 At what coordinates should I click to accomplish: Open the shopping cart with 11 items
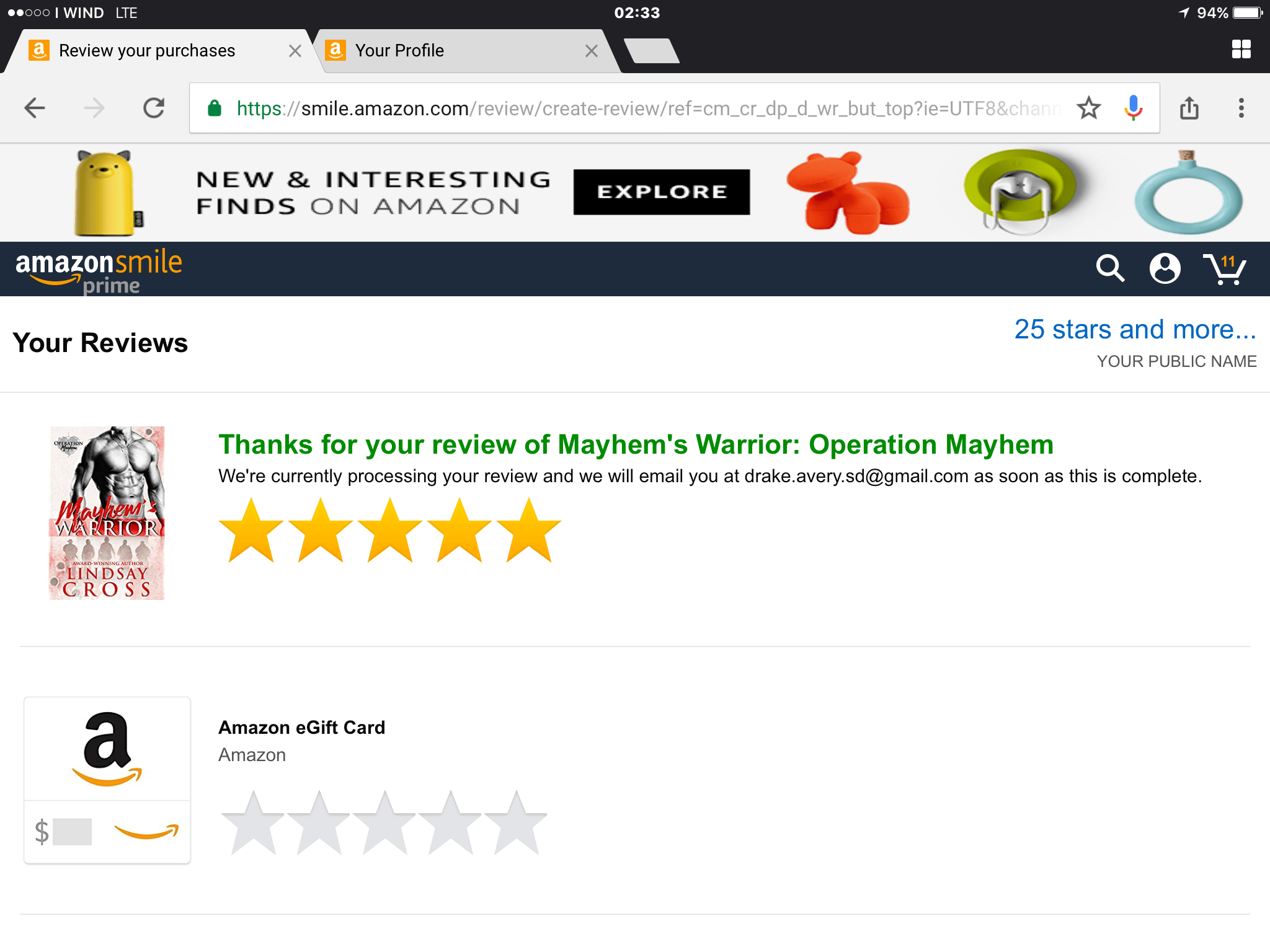pyautogui.click(x=1224, y=269)
